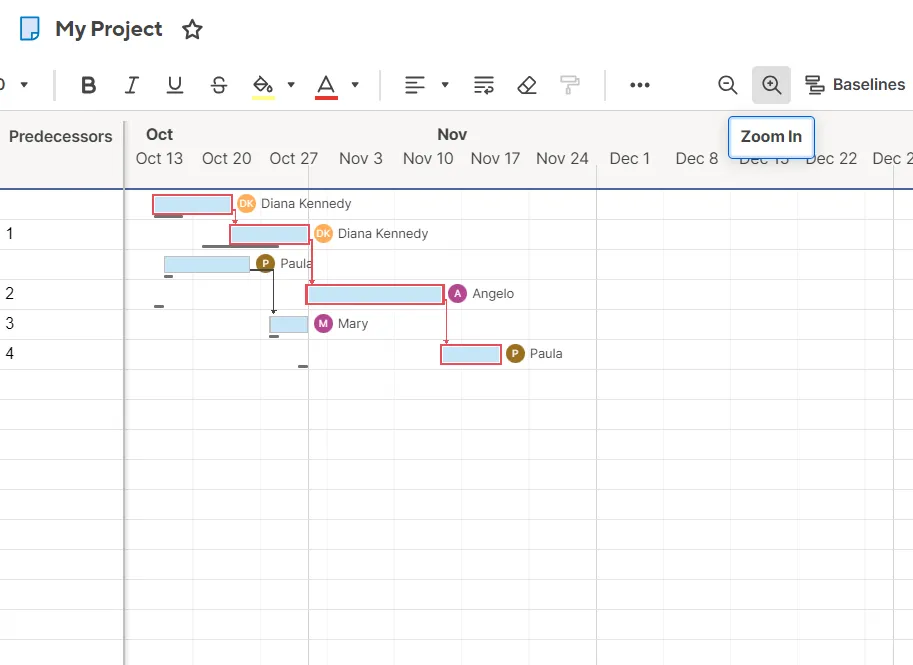This screenshot has width=913, height=665.
Task: Toggle italic formatting
Action: pos(132,85)
